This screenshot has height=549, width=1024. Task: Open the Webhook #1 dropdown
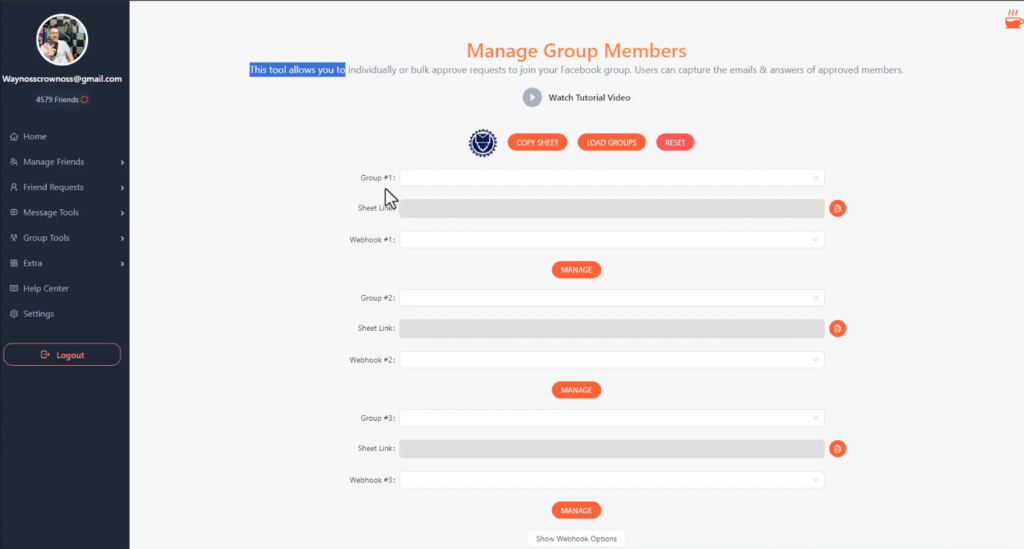pos(612,240)
